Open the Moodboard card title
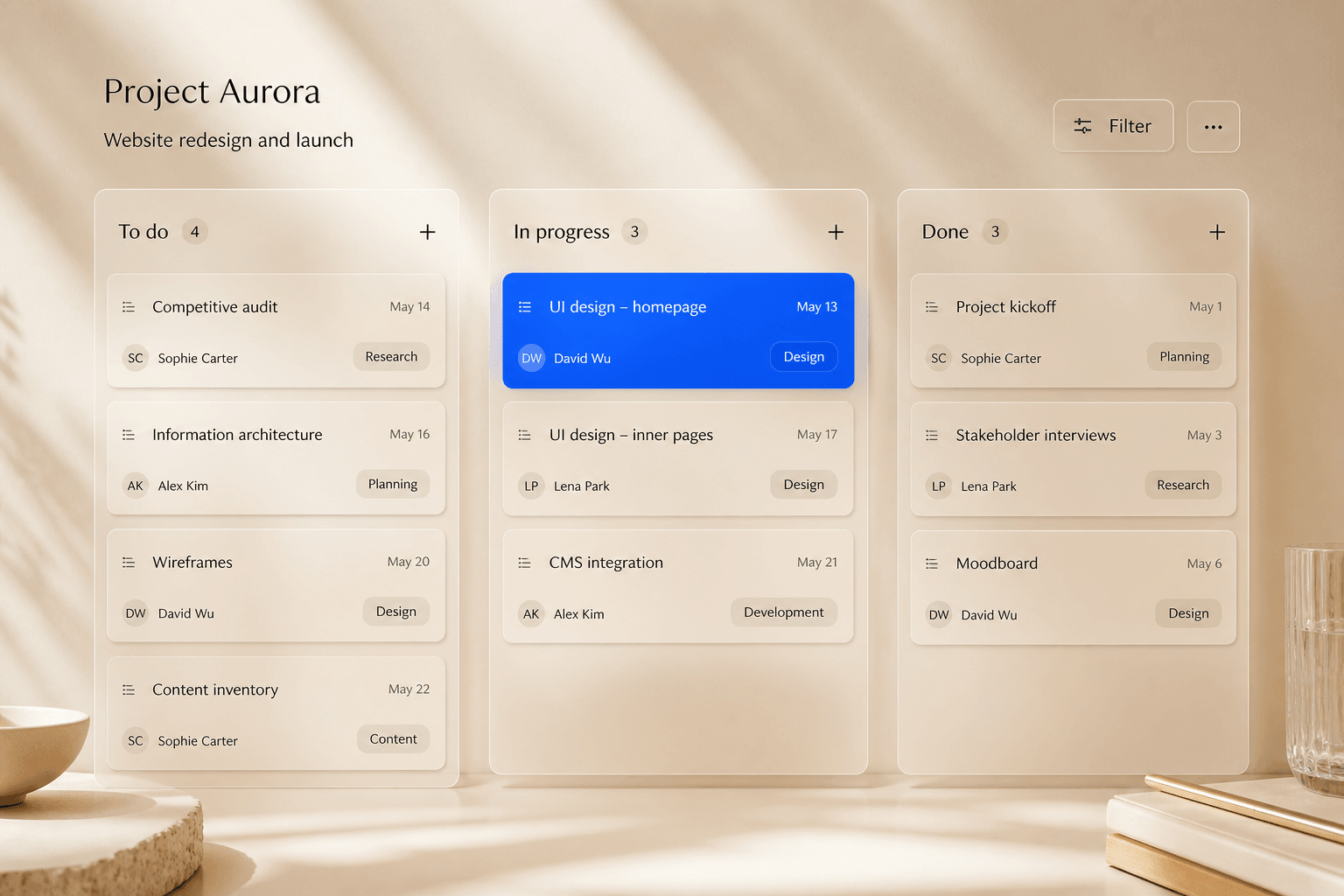The image size is (1344, 896). click(x=997, y=563)
